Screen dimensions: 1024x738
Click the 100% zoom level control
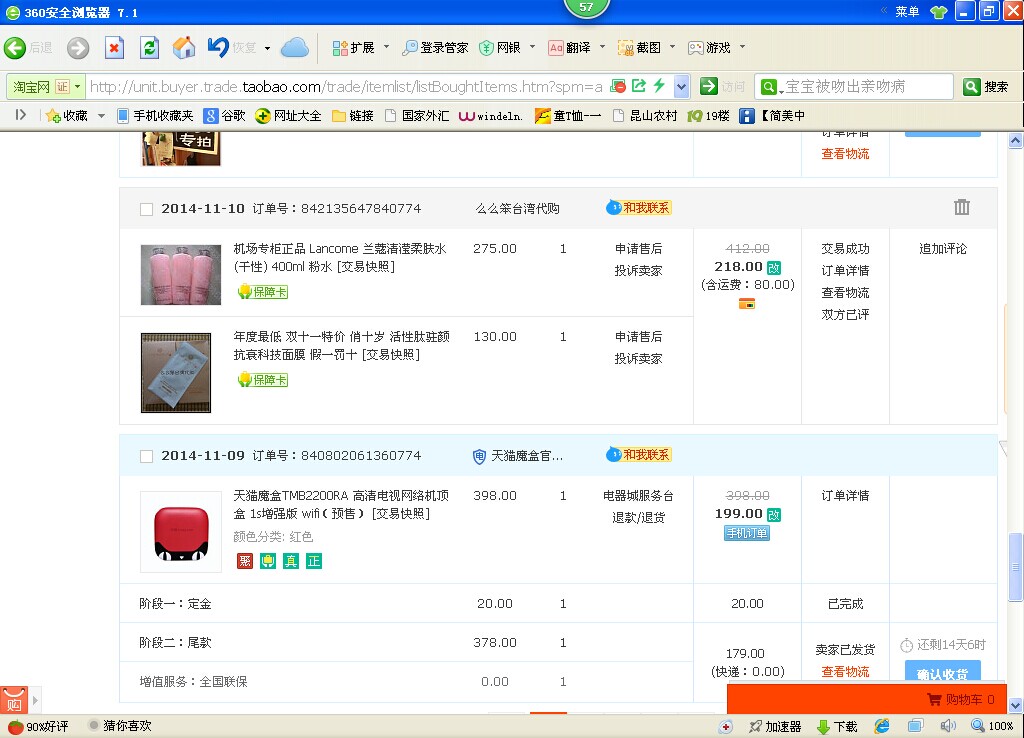pyautogui.click(x=993, y=726)
